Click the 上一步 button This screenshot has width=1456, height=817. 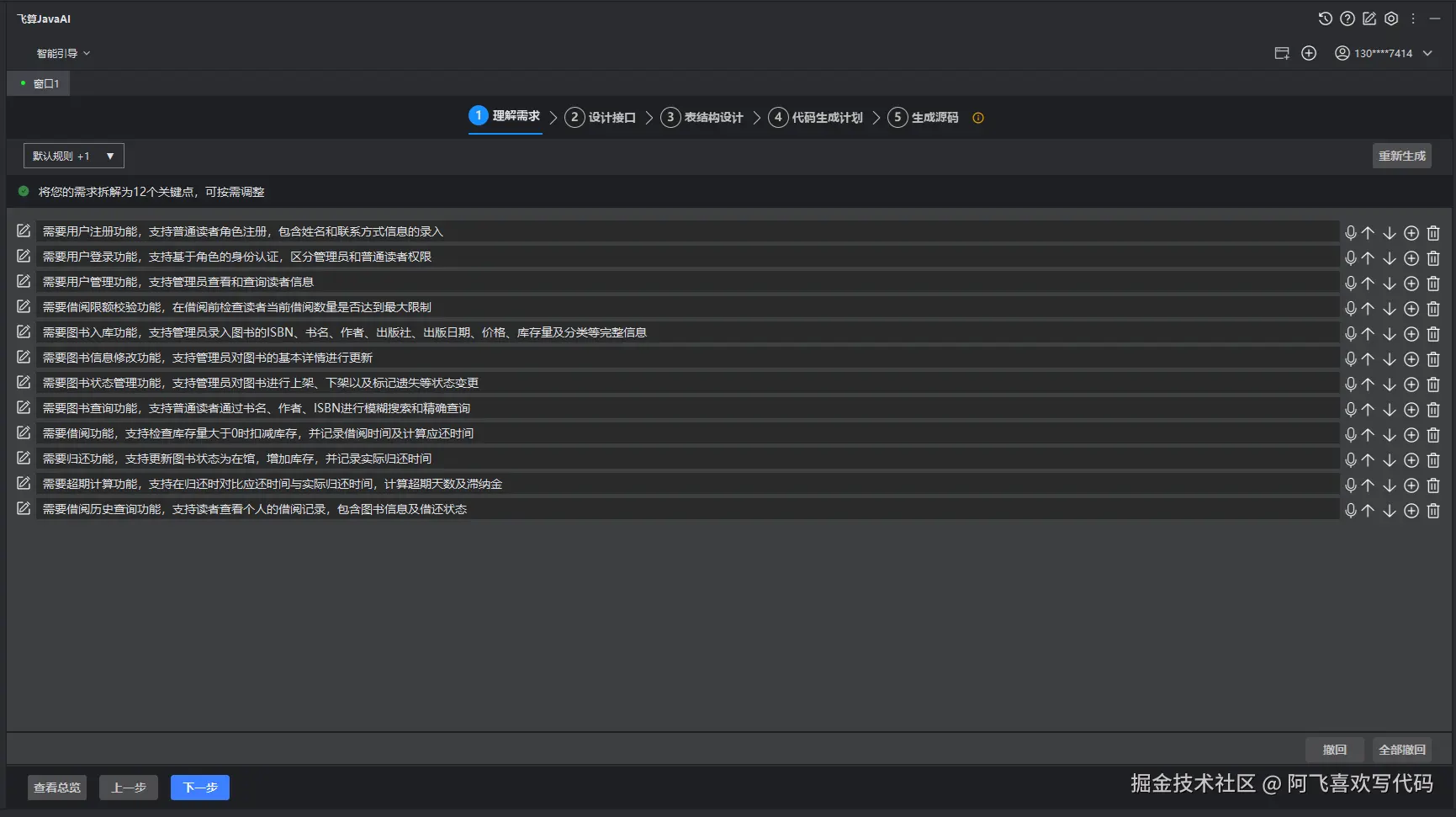(129, 788)
